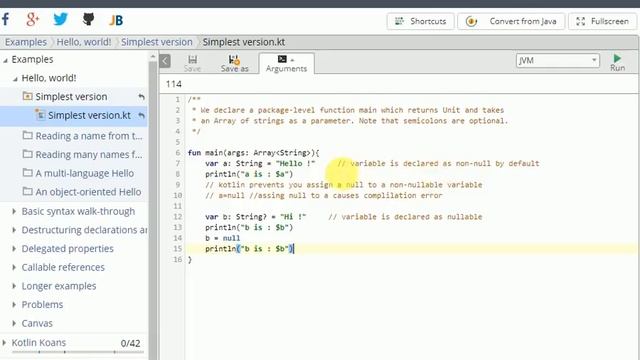
Task: Open the JetBrains JB logo link
Action: coord(116,20)
